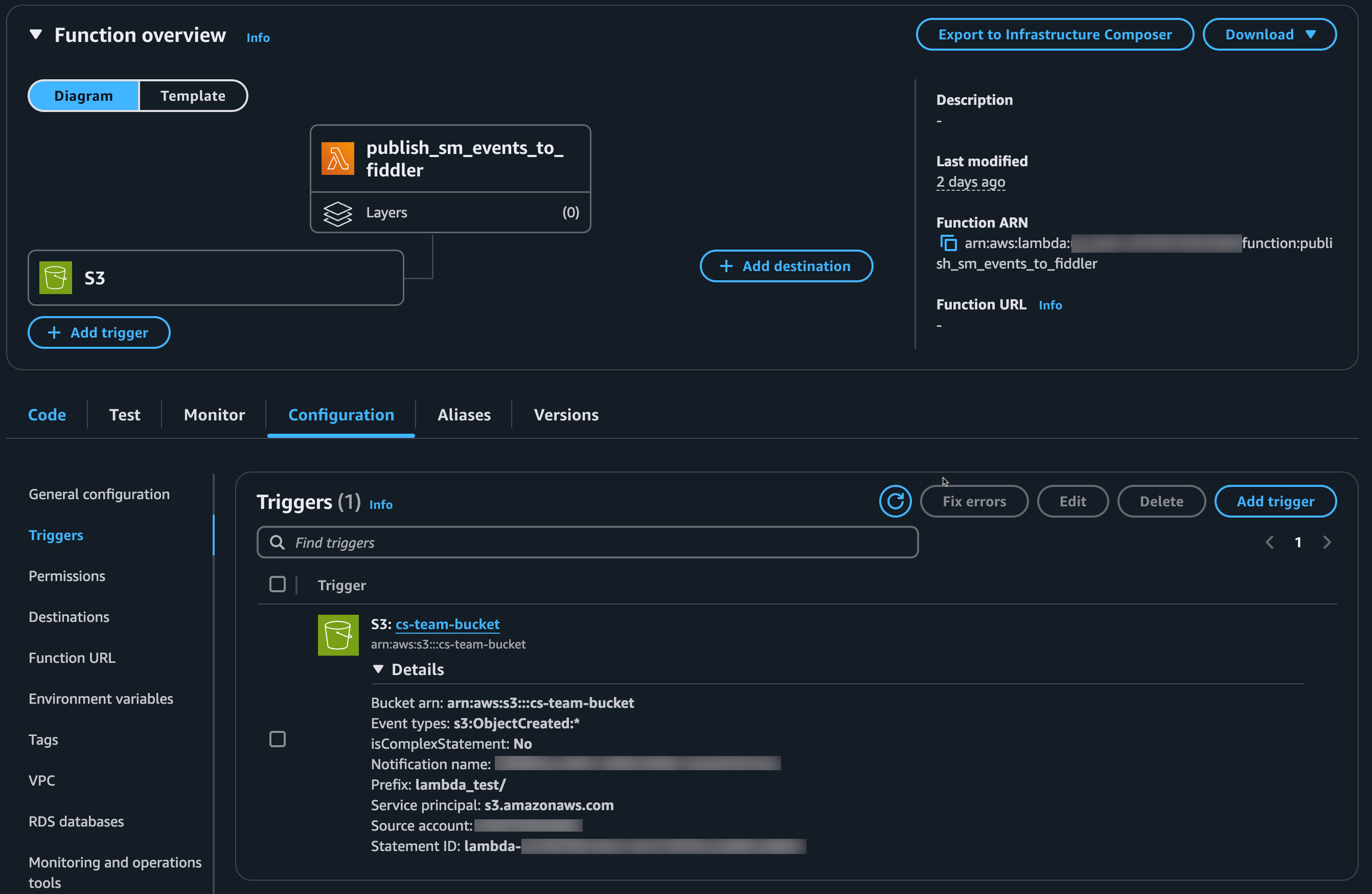Collapse the Function overview section

coord(36,34)
